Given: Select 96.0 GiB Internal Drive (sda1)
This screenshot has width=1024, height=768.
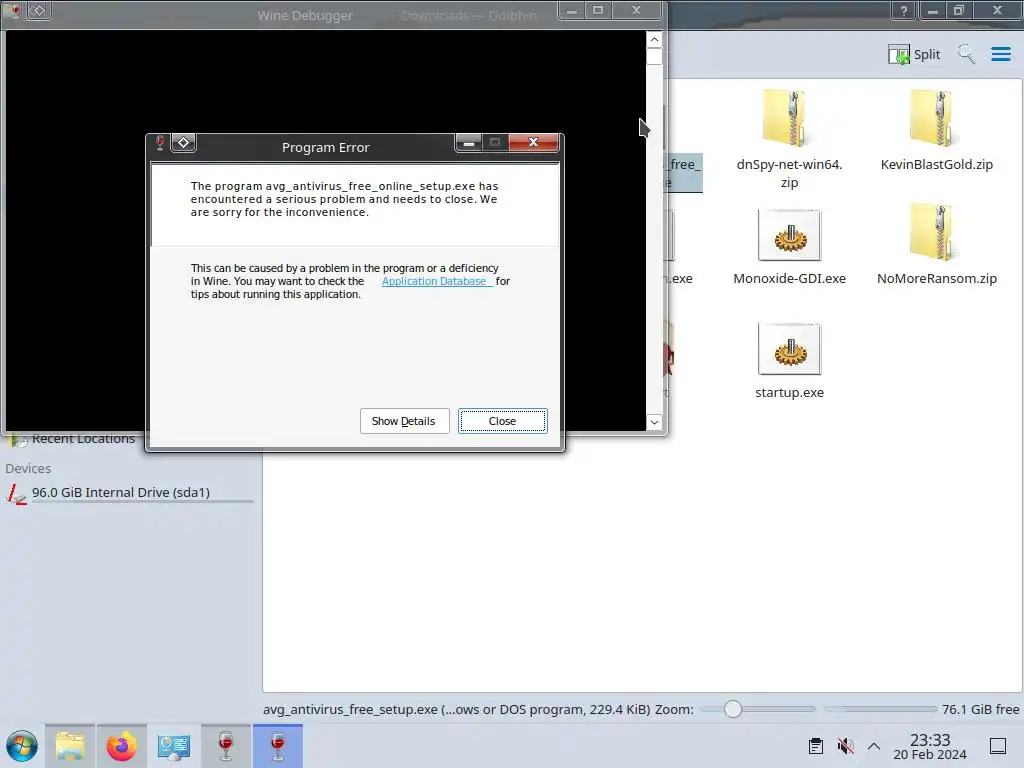Looking at the screenshot, I should tap(127, 493).
